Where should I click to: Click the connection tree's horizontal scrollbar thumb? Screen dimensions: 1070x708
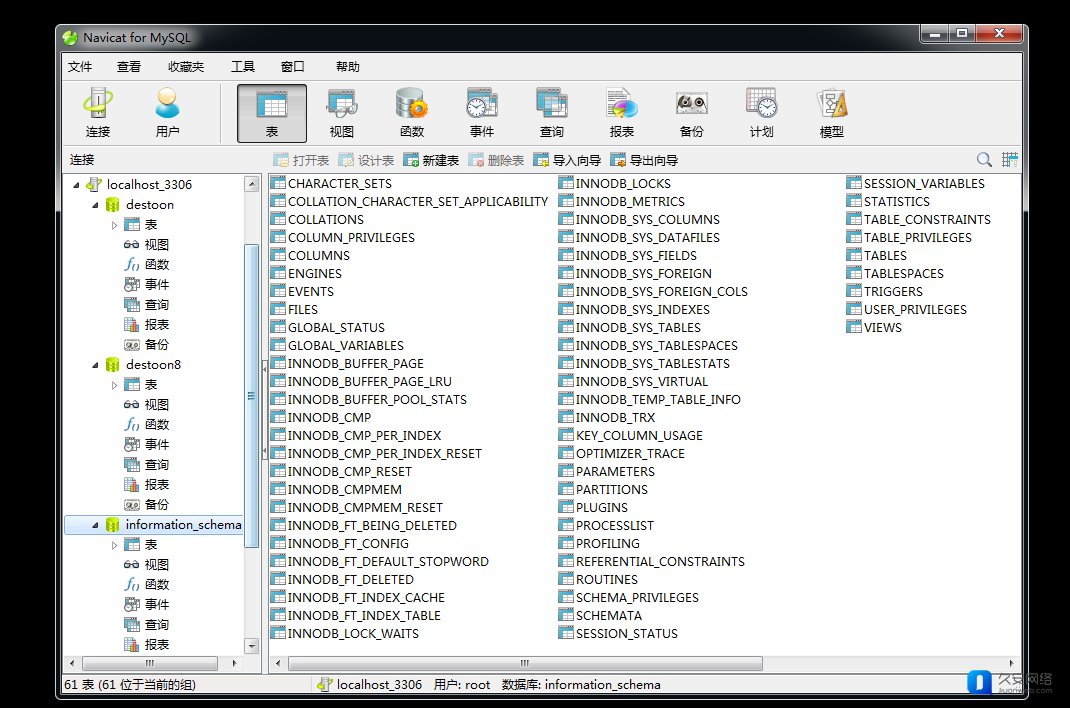coord(149,663)
